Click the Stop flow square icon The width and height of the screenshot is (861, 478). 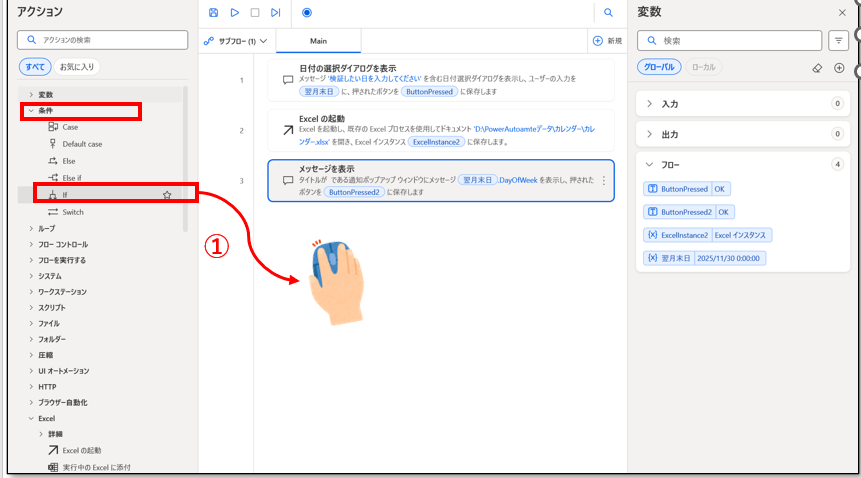[x=255, y=13]
